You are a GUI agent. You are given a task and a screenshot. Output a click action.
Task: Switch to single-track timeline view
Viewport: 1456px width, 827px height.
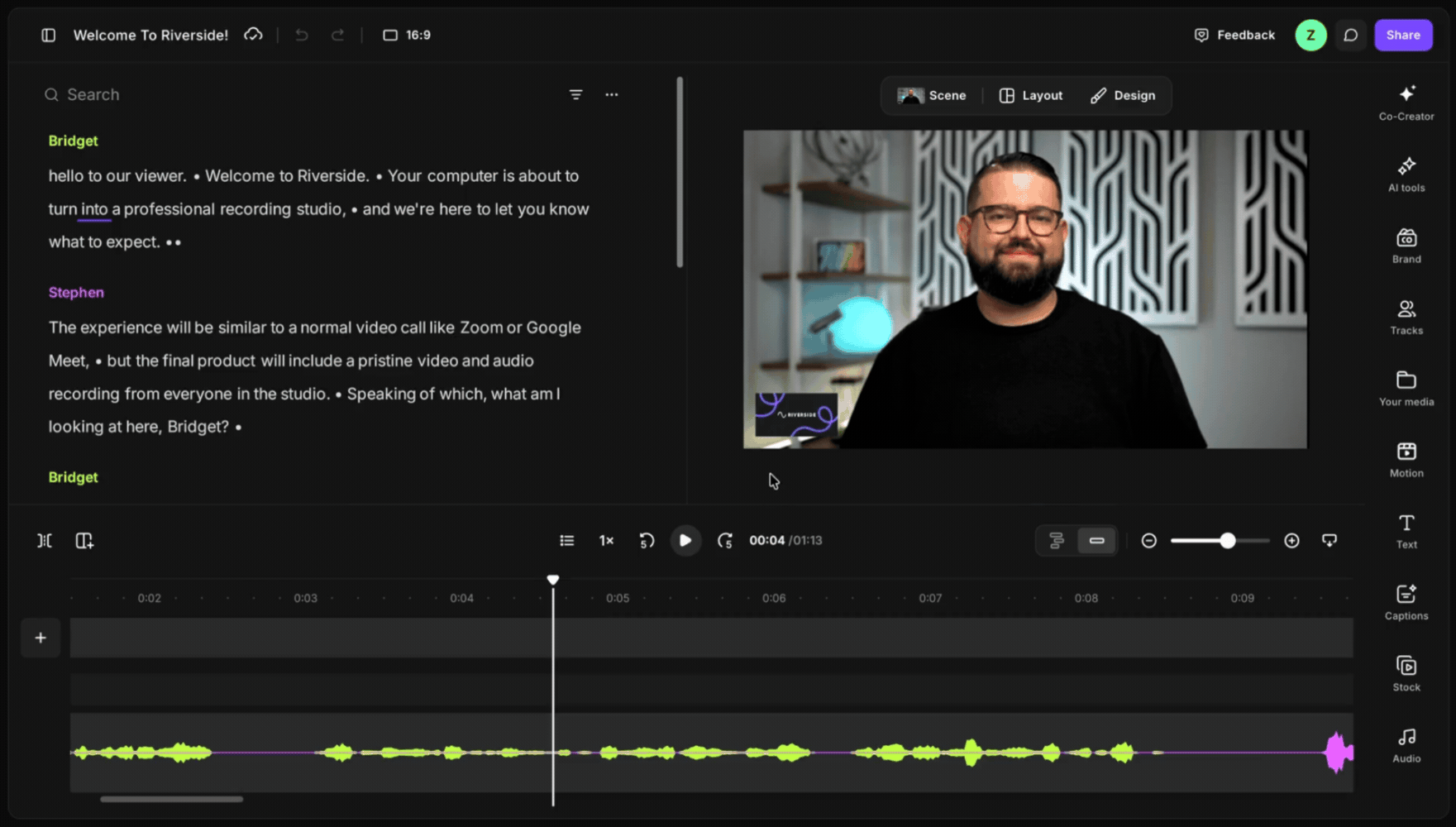coord(1097,540)
